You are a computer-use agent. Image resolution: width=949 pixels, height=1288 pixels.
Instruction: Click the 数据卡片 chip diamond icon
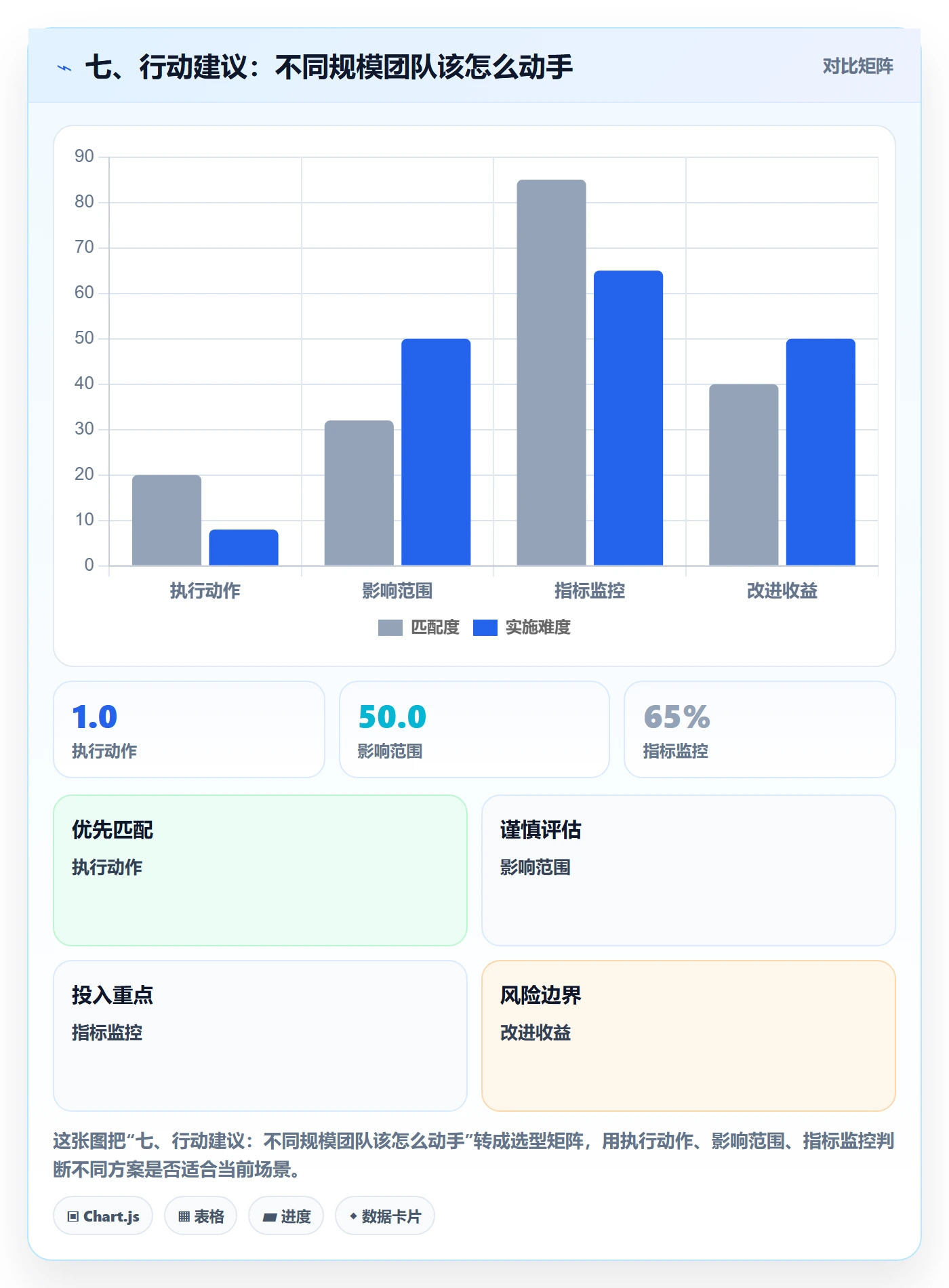click(353, 1217)
